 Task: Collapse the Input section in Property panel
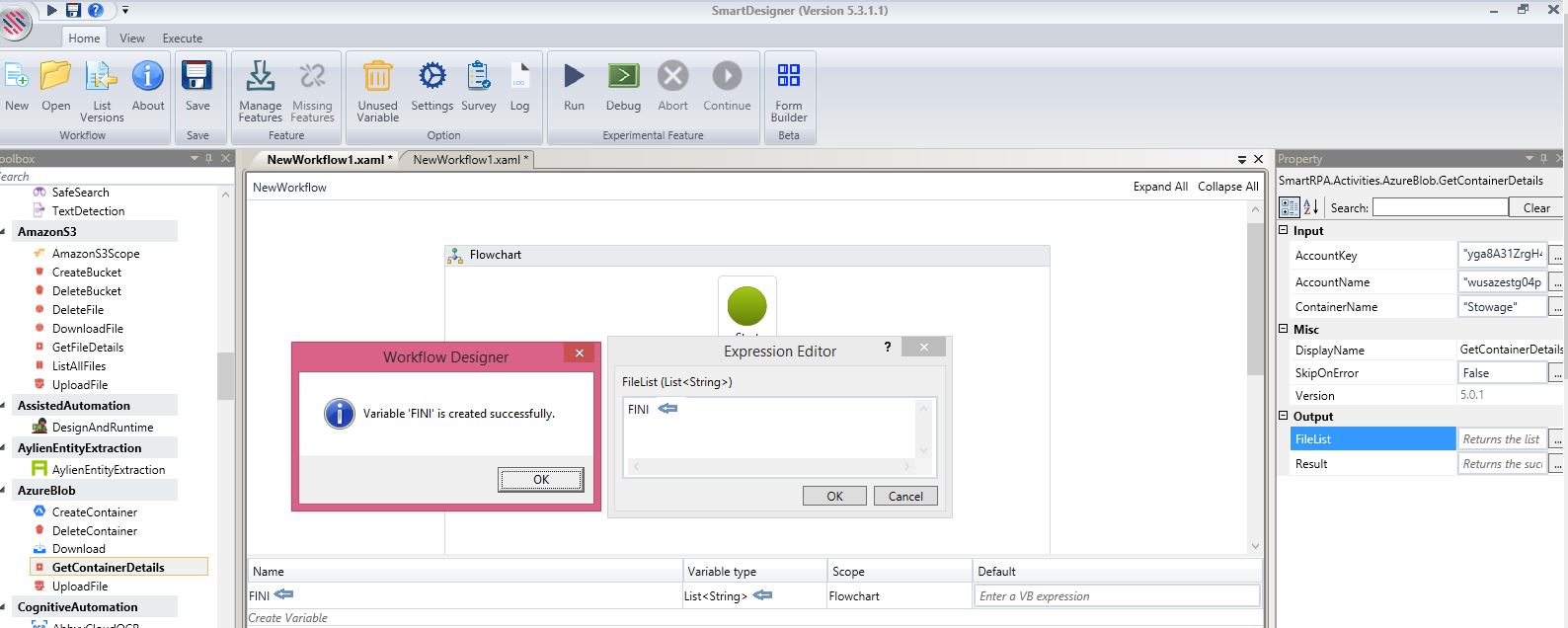point(1284,230)
